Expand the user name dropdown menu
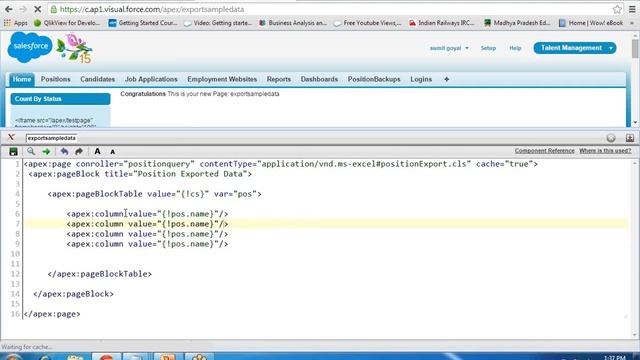The width and height of the screenshot is (640, 360). [x=449, y=48]
